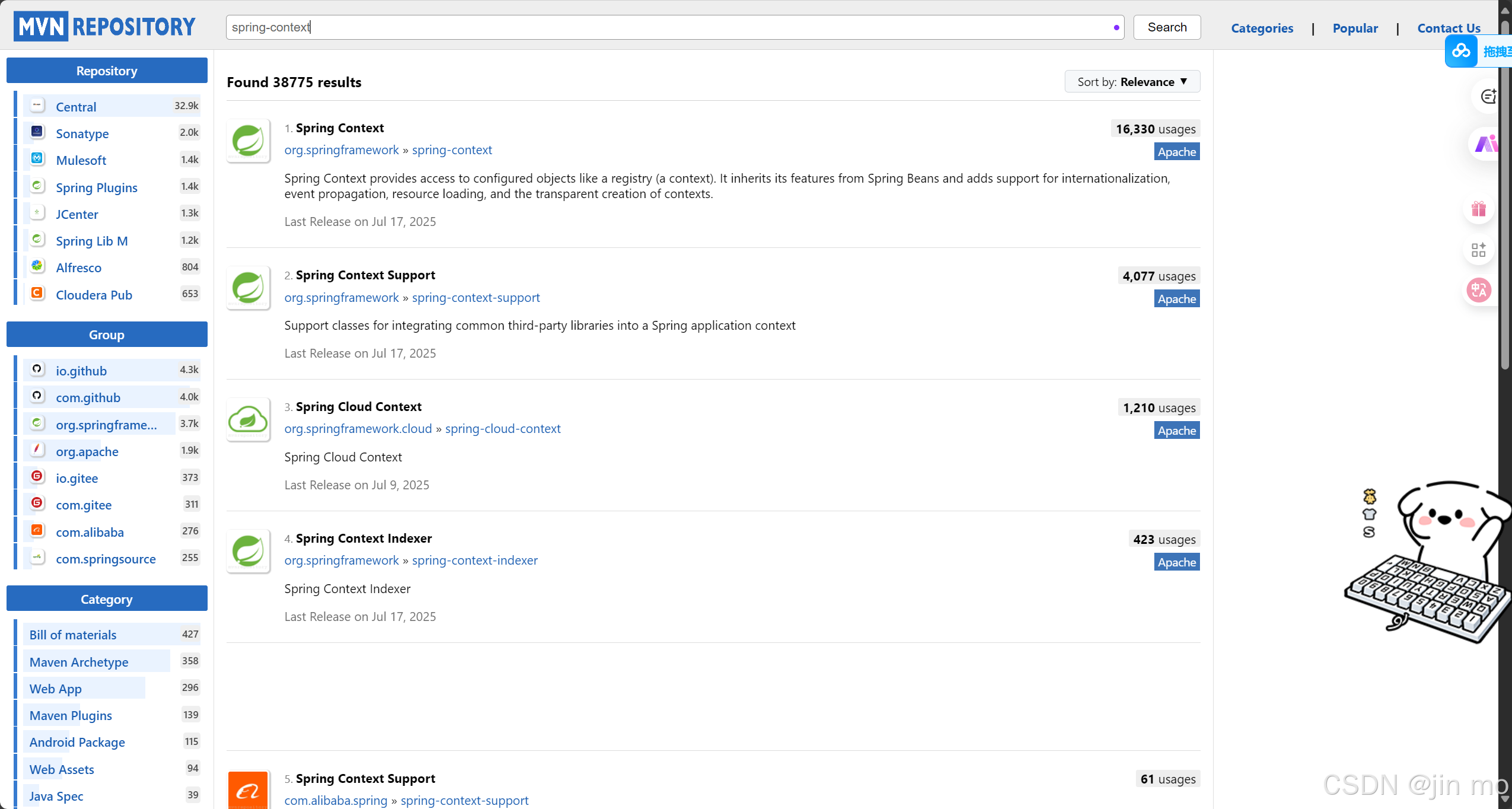Screen dimensions: 1512x809
Task: Open the org.springframework.cloud group link
Action: click(x=358, y=429)
